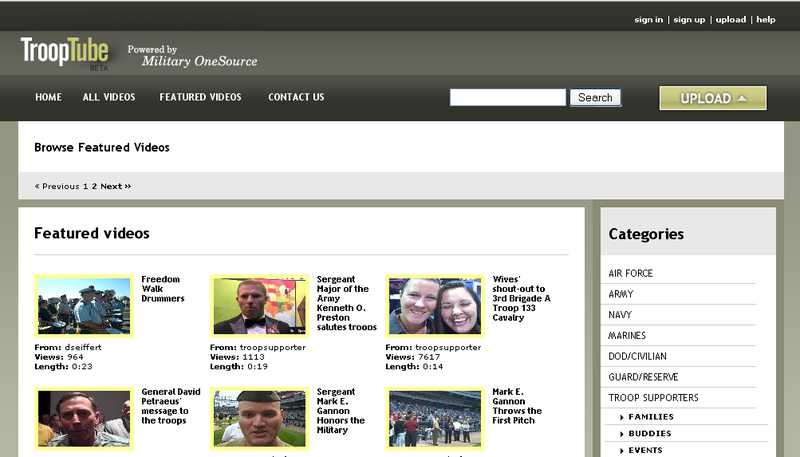Open troopsupporter under Wives' shout-out video
This screenshot has height=457, width=800.
pos(448,347)
